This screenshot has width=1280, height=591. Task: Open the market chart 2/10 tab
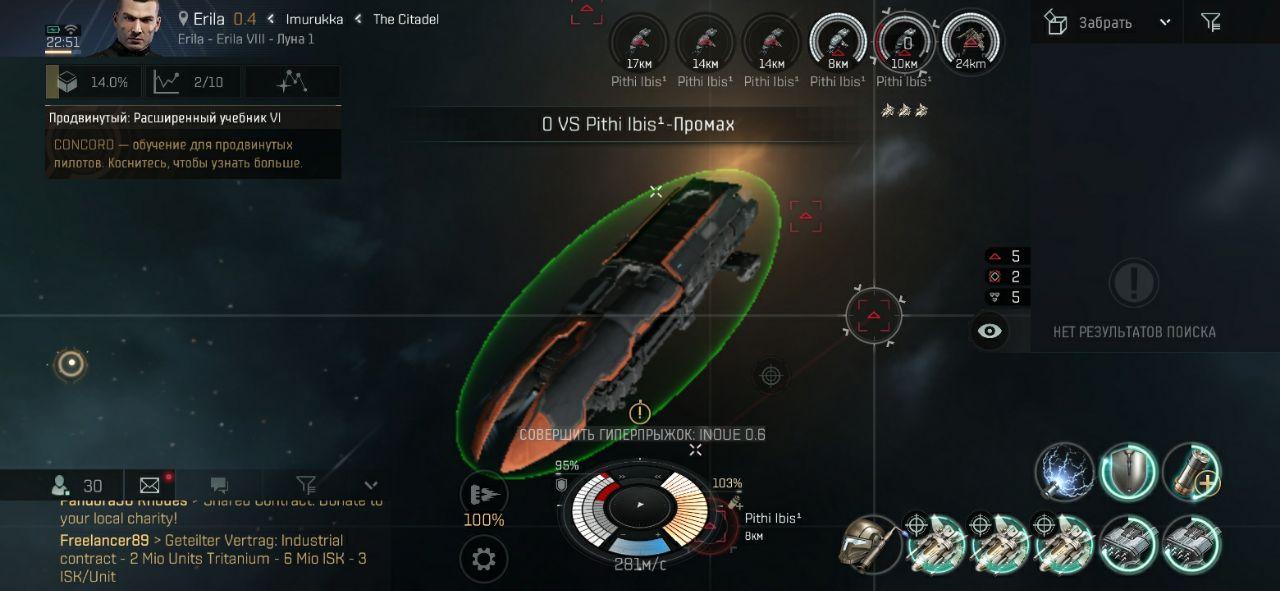(193, 82)
